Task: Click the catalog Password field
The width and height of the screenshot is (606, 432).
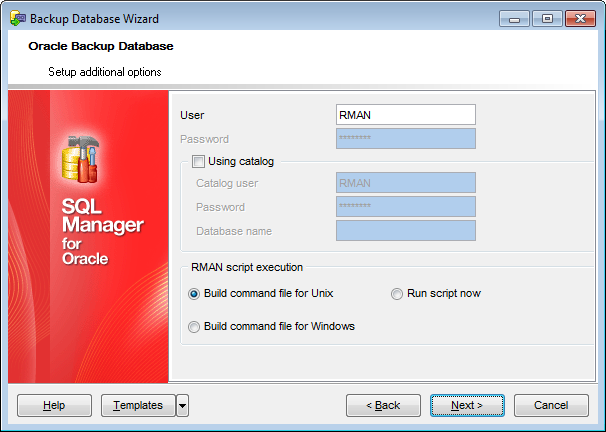Action: (x=406, y=207)
